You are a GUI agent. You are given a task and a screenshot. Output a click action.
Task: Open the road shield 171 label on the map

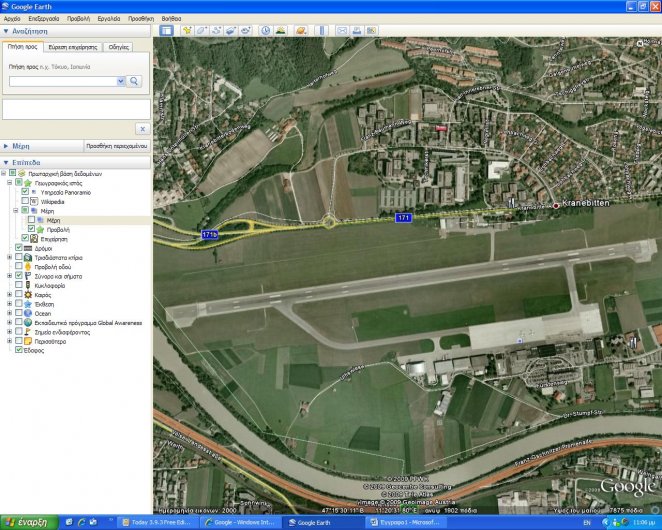point(403,217)
